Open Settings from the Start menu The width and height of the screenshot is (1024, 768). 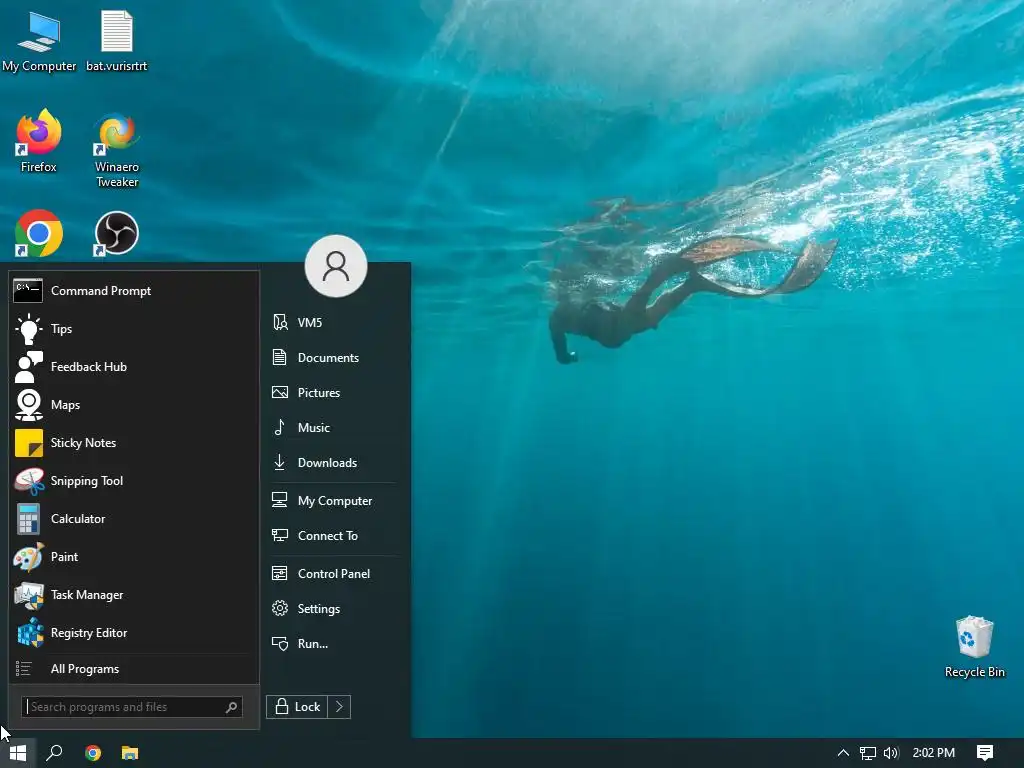332,609
